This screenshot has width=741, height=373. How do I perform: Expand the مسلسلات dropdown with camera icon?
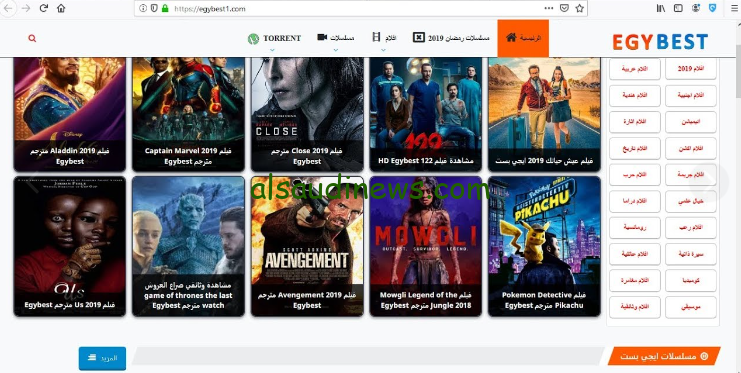pos(336,38)
